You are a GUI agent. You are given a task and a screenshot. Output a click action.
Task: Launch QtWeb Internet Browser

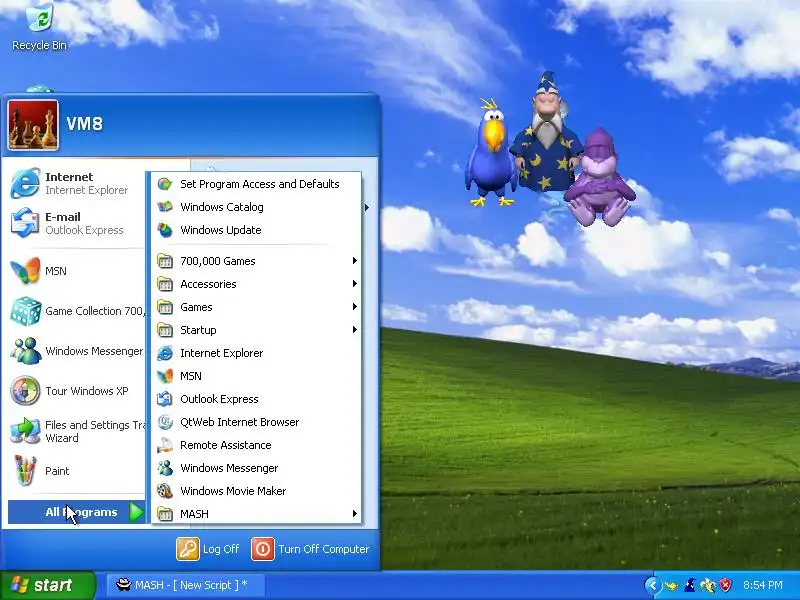pyautogui.click(x=257, y=422)
